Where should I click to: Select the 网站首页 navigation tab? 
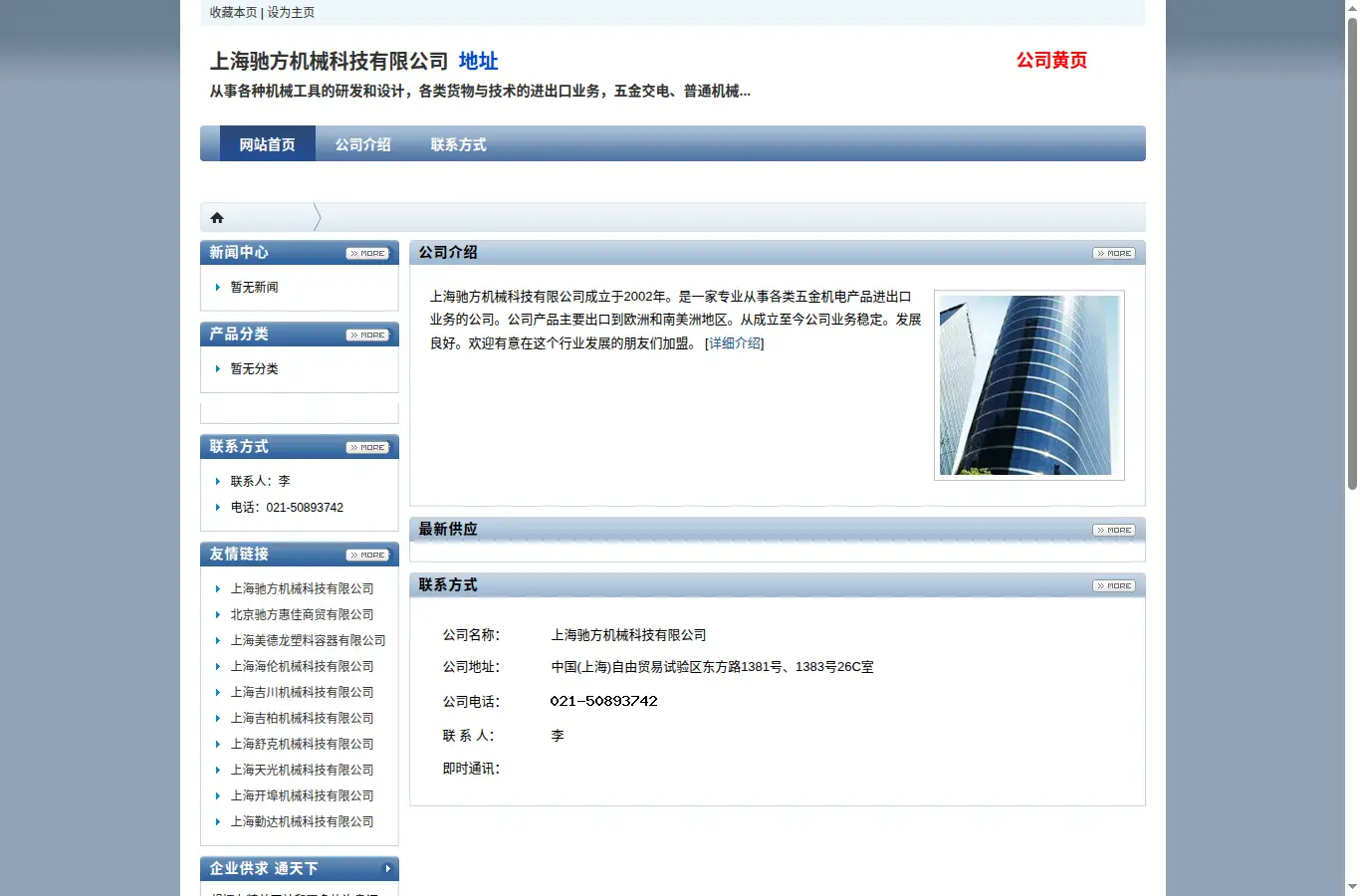(267, 144)
